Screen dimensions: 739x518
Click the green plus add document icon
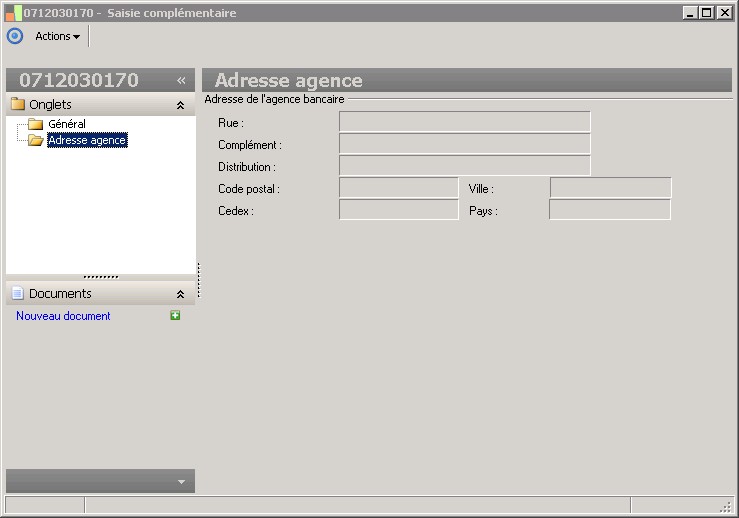(175, 315)
